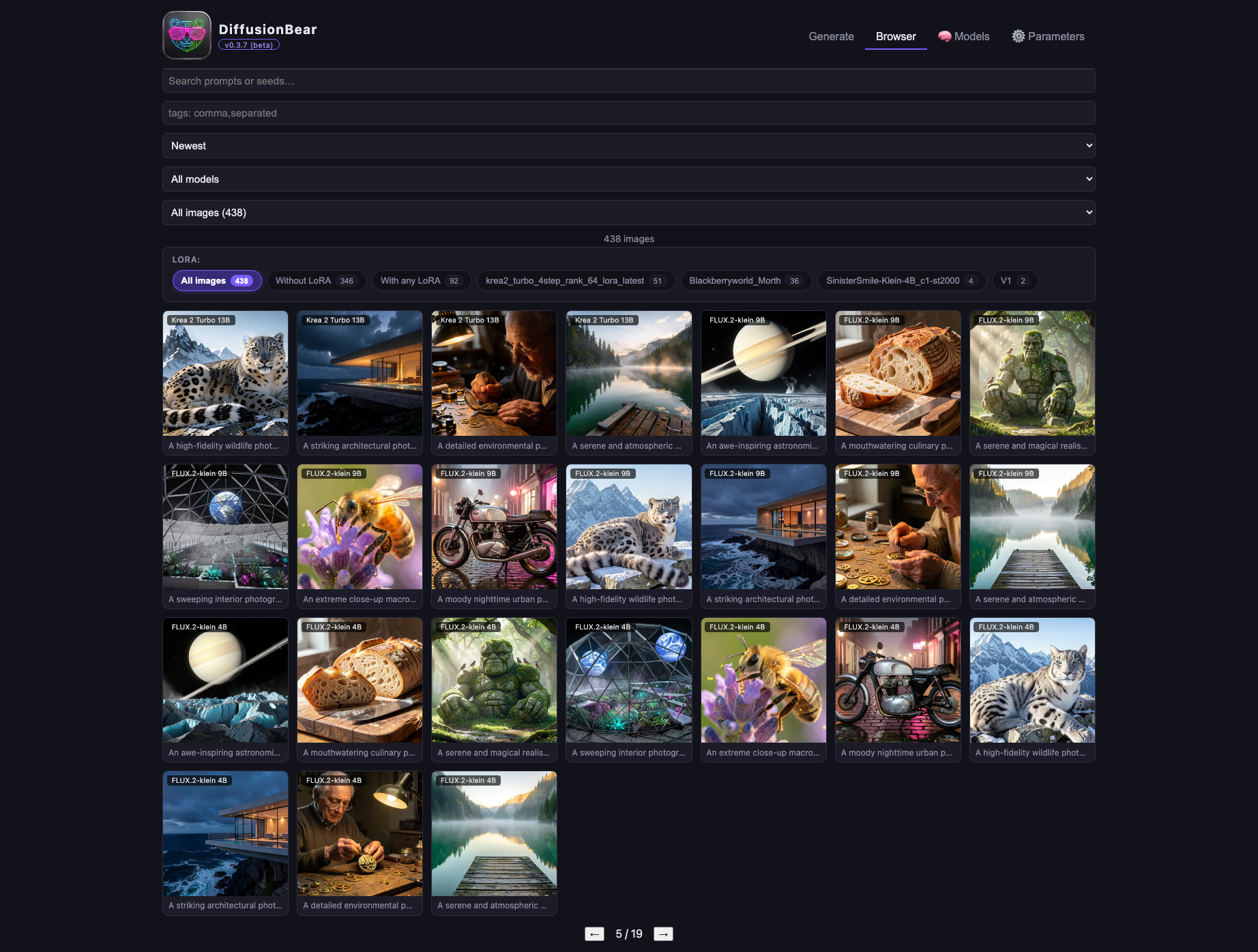Filter by krea2_turbo_4step_rank_64_lora_latest chip

[x=576, y=281]
